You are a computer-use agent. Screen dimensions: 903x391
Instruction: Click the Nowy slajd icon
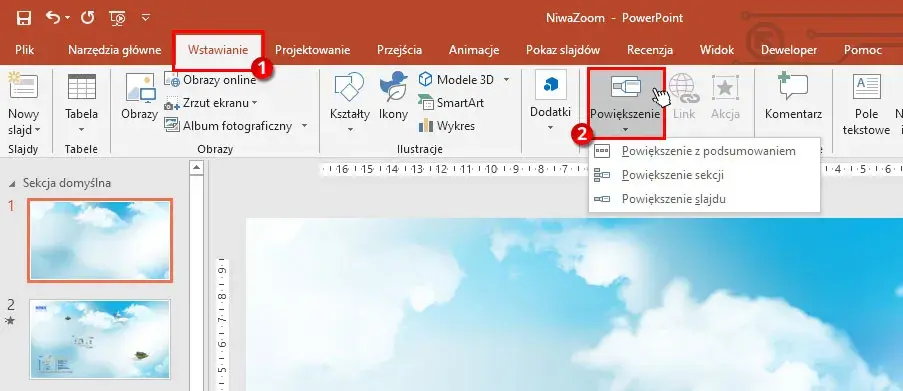(x=23, y=86)
